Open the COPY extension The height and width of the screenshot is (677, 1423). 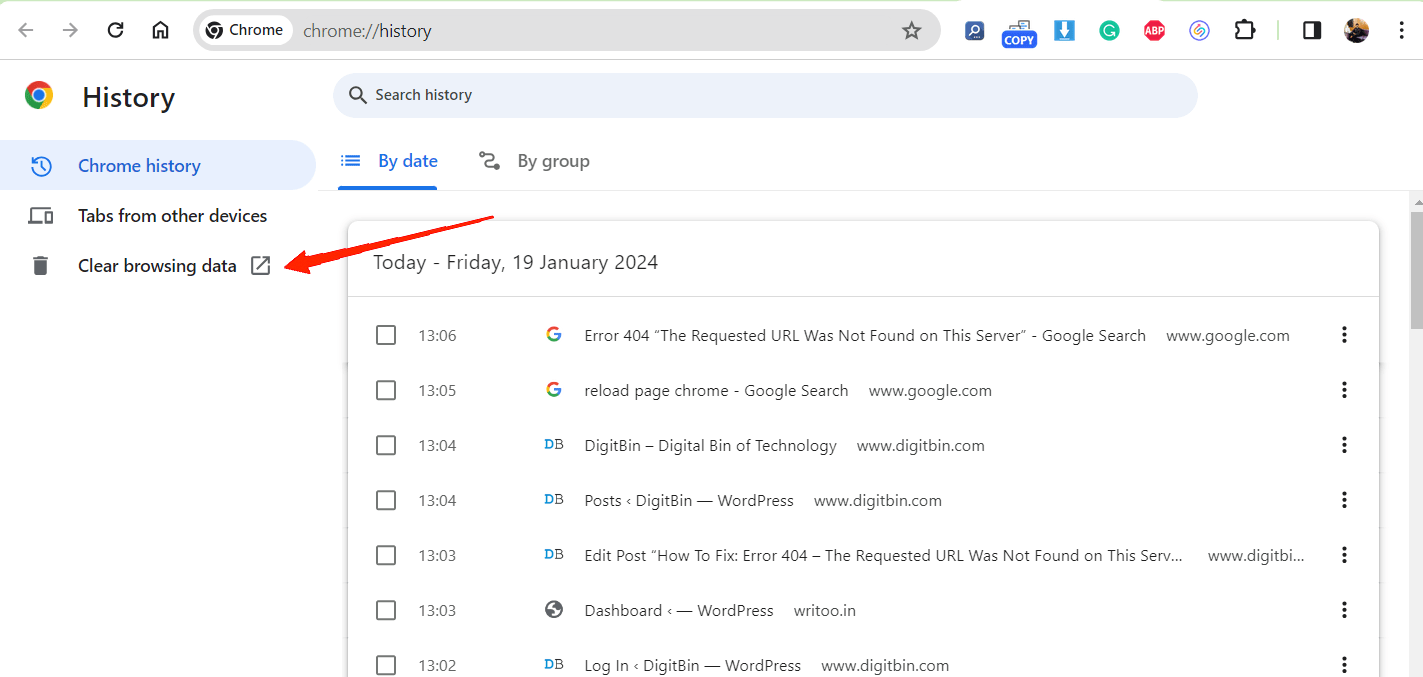(x=1019, y=32)
